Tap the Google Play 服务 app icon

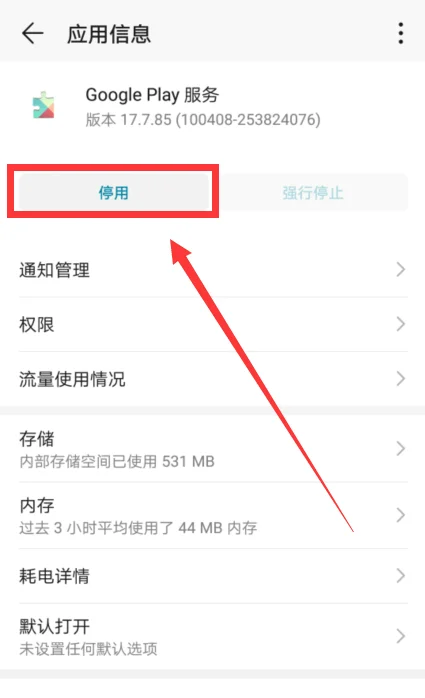coord(44,106)
